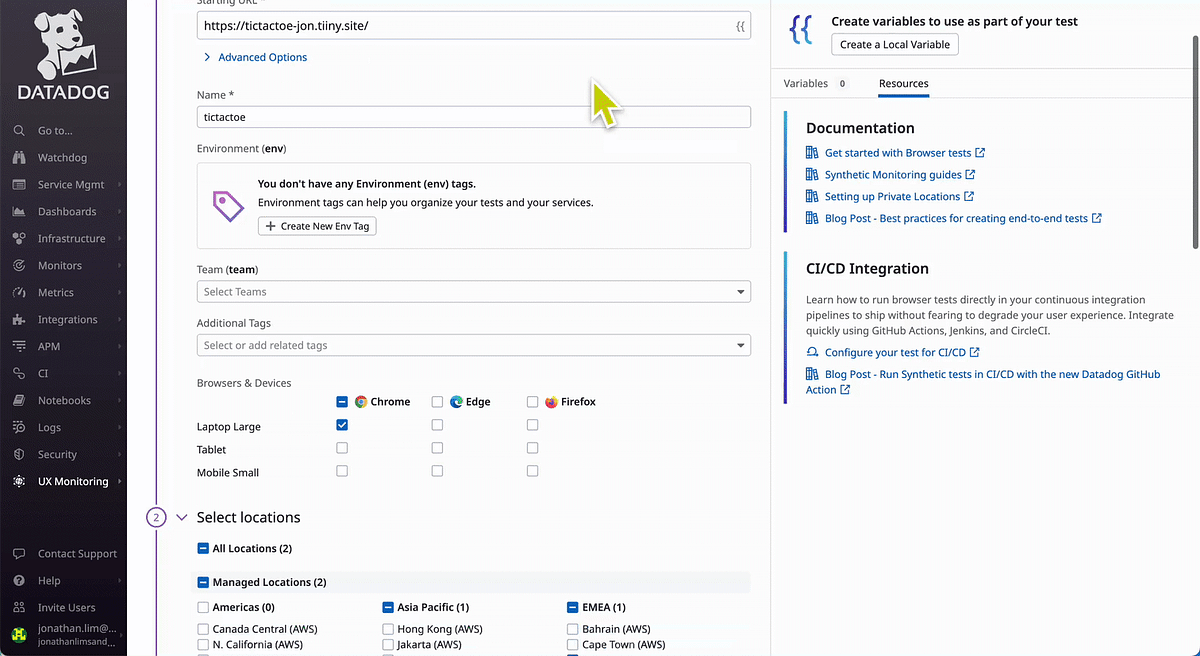Viewport: 1200px width, 656px height.
Task: Click the Notebooks sidebar icon
Action: coord(19,401)
